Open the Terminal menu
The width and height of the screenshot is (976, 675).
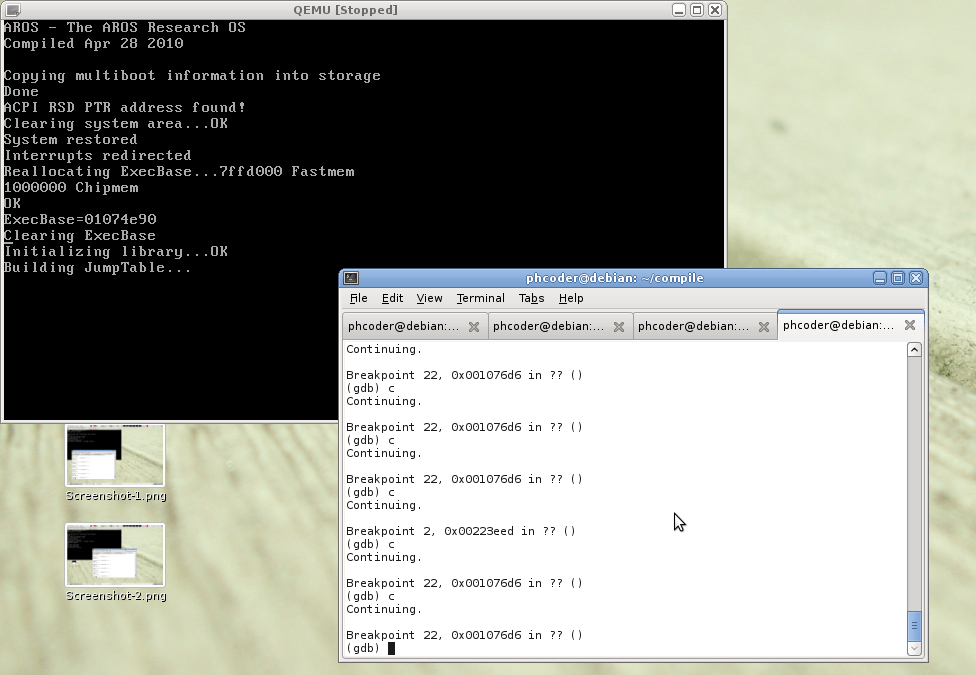(x=480, y=298)
